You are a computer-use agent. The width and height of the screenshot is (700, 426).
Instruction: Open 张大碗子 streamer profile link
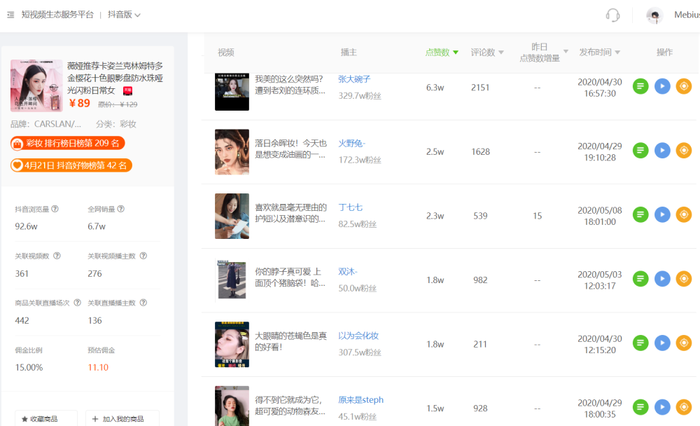pyautogui.click(x=354, y=79)
